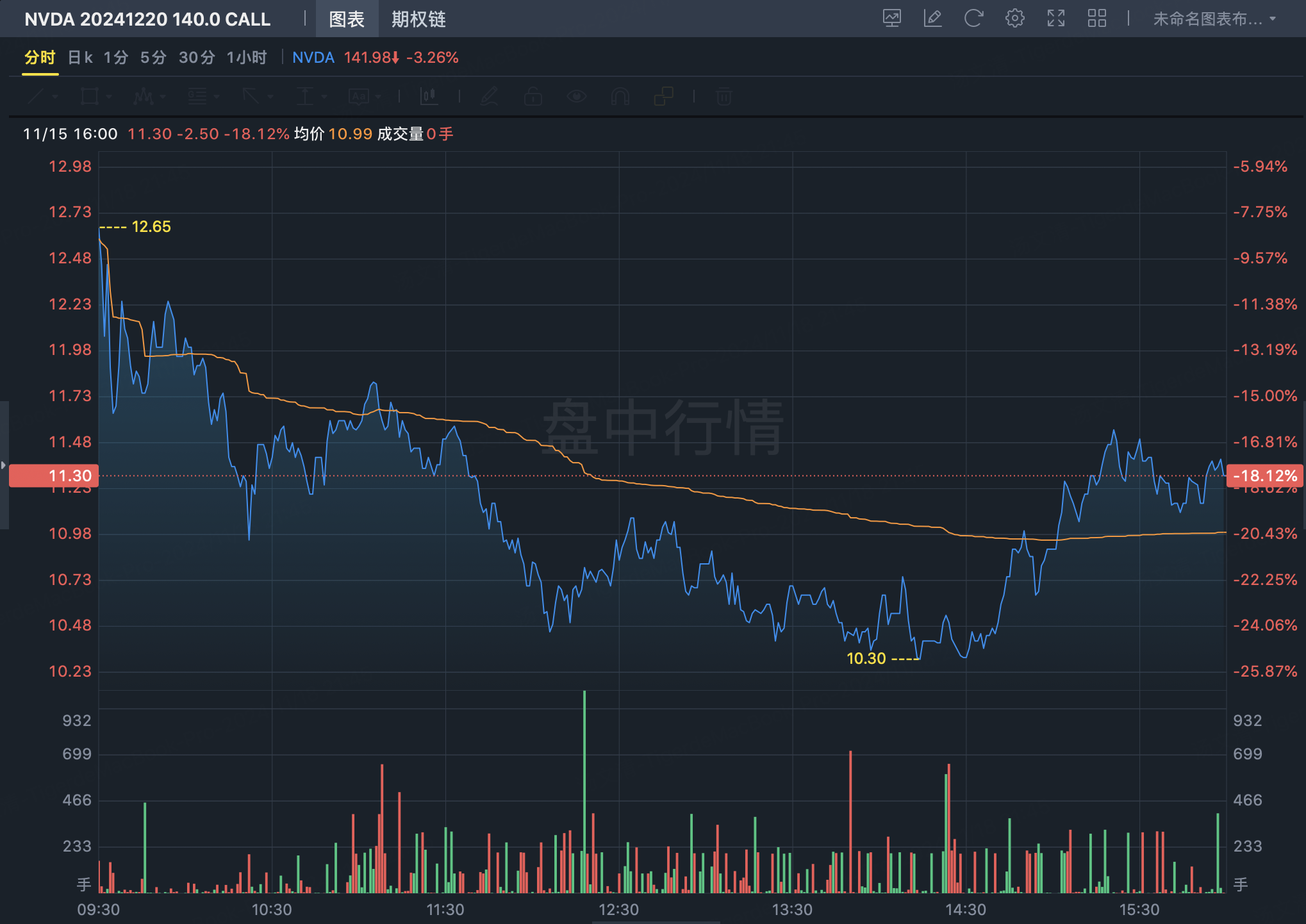This screenshot has height=924, width=1306.
Task: Refresh the chart with reload icon
Action: coord(973,19)
